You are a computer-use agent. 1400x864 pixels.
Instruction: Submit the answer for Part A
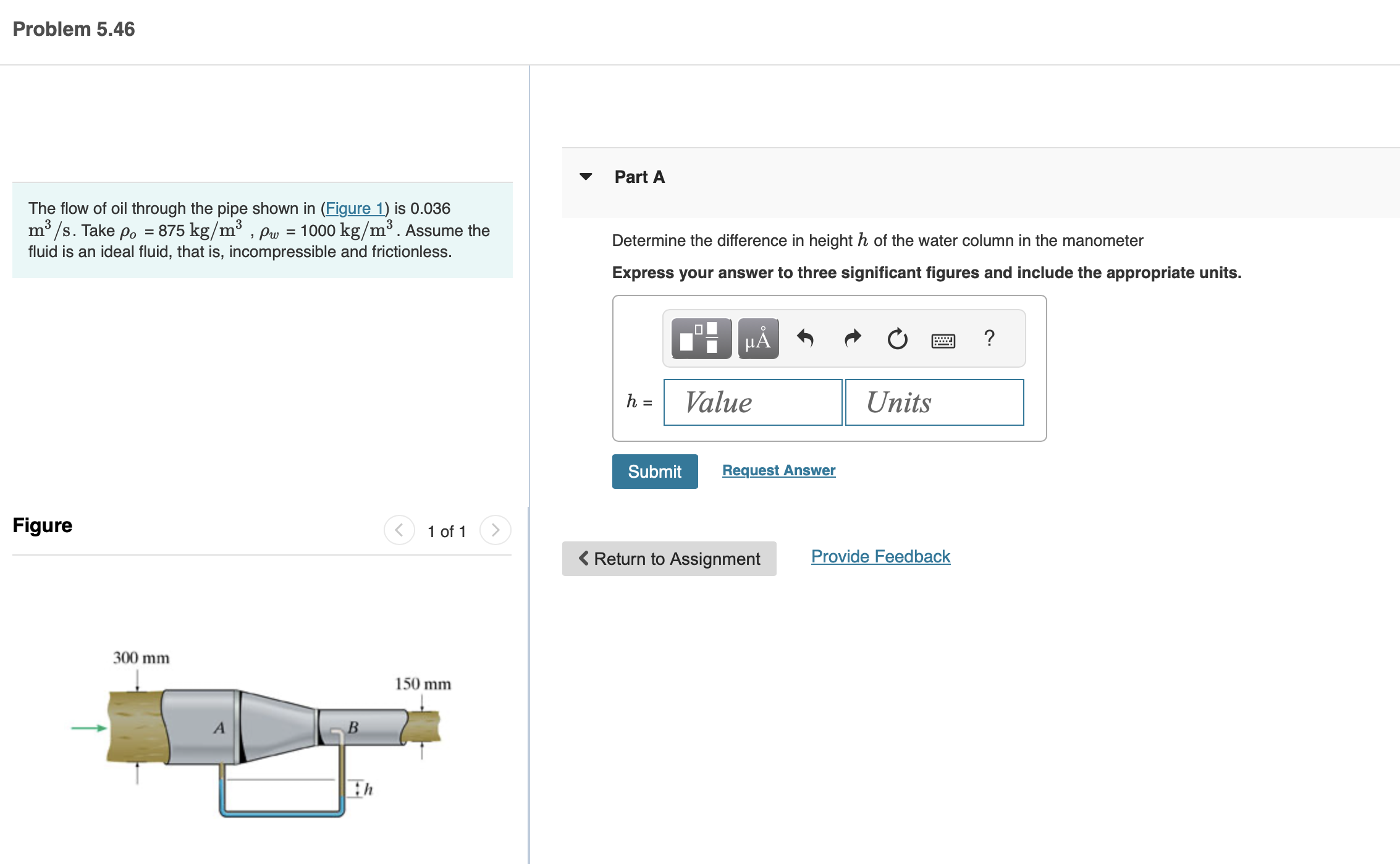coord(654,471)
